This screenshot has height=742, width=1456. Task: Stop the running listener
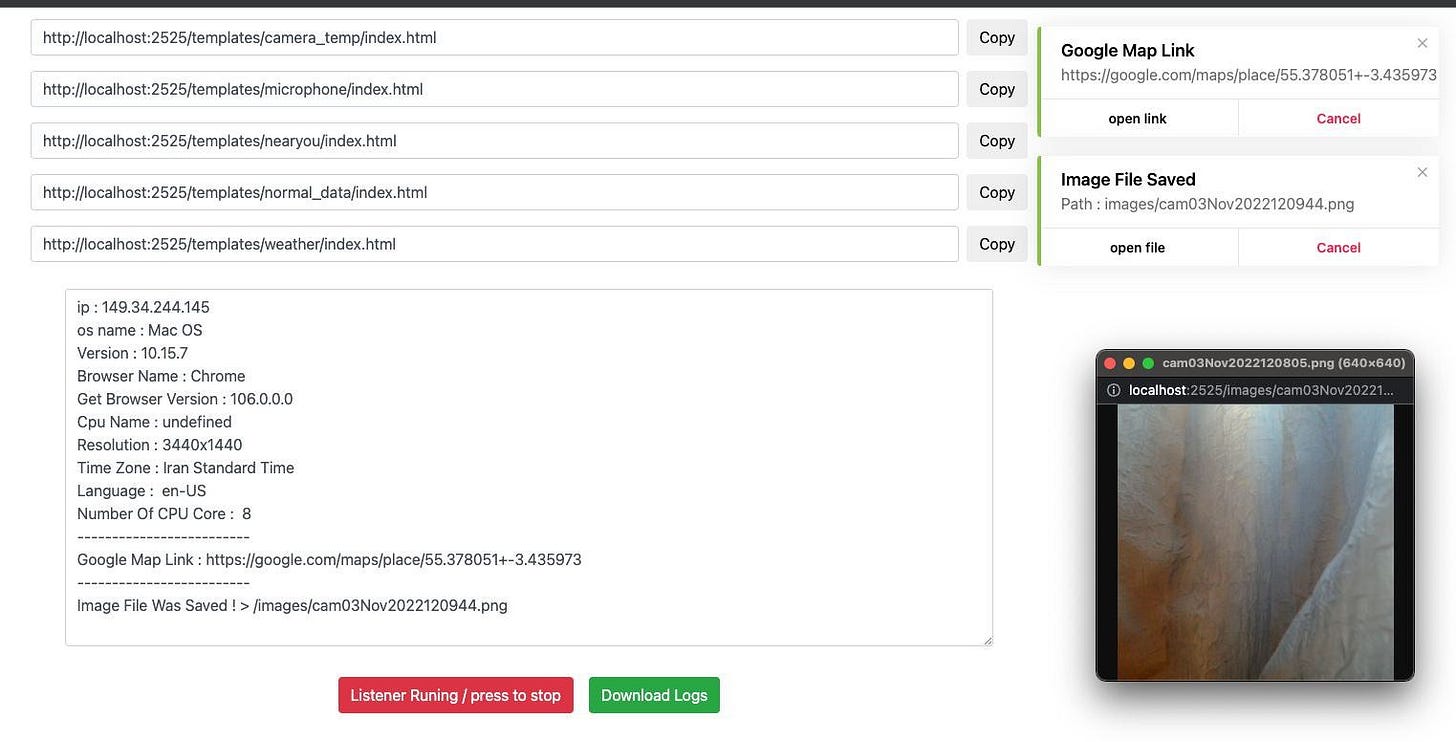point(456,695)
